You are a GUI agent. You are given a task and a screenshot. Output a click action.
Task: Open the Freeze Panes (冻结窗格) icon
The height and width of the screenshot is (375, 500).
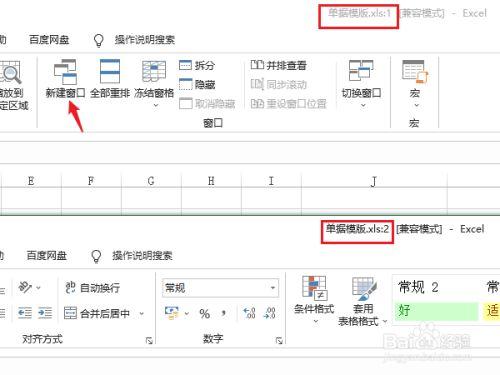point(154,71)
